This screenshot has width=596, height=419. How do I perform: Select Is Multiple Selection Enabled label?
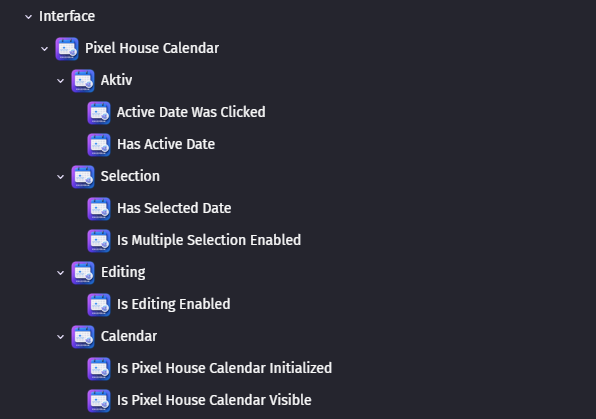209,240
